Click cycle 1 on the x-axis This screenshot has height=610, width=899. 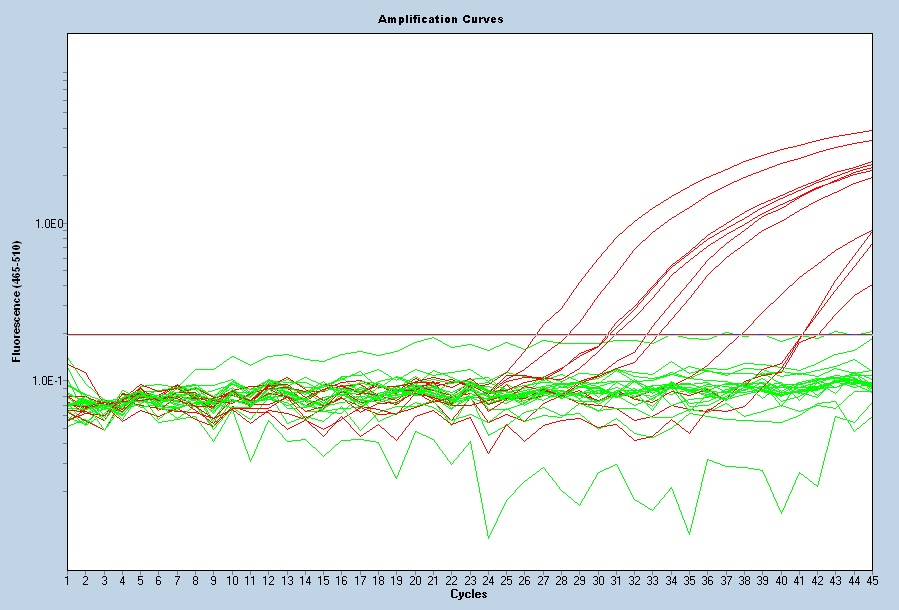click(x=67, y=581)
